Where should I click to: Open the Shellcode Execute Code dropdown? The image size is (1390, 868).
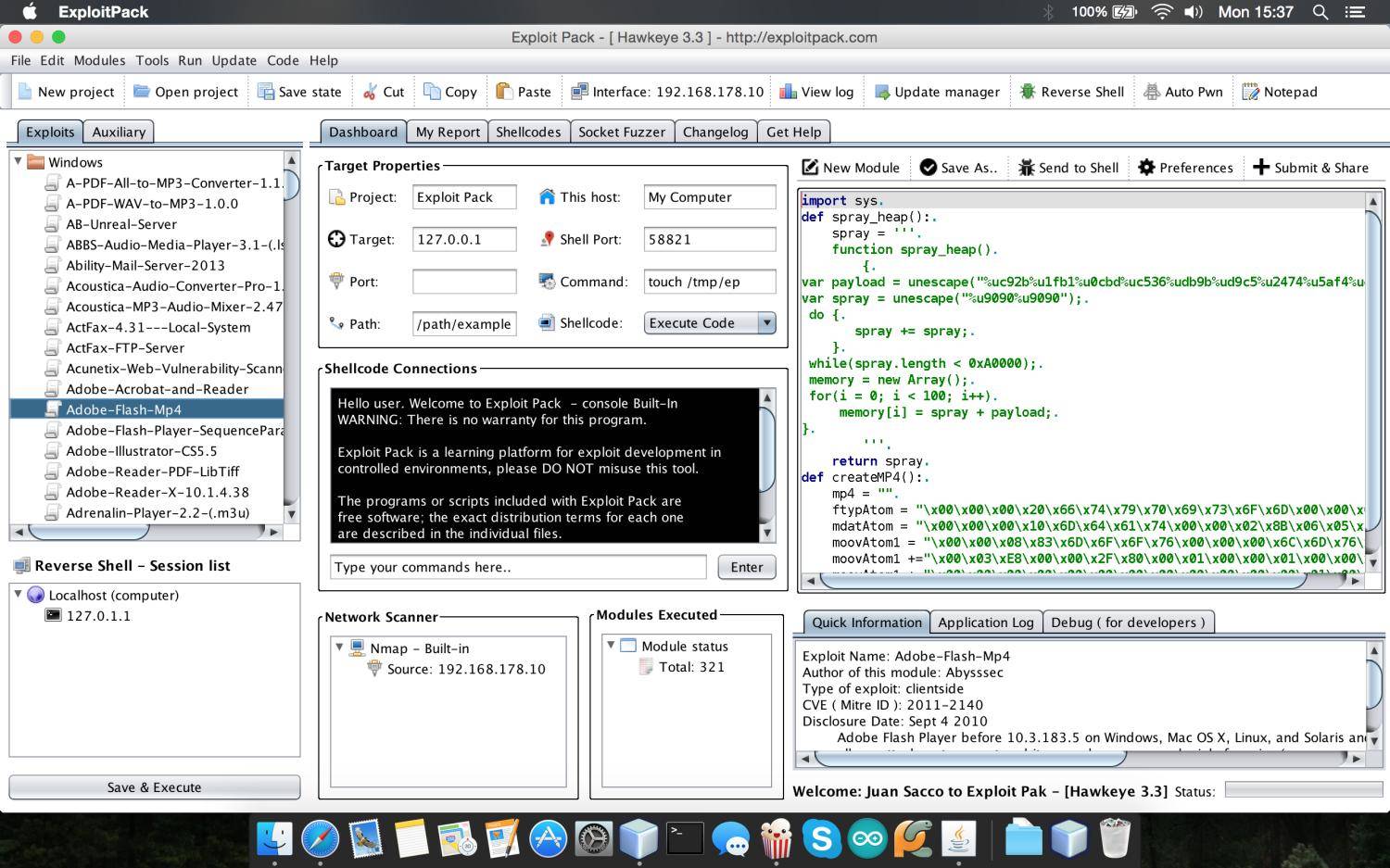[765, 322]
